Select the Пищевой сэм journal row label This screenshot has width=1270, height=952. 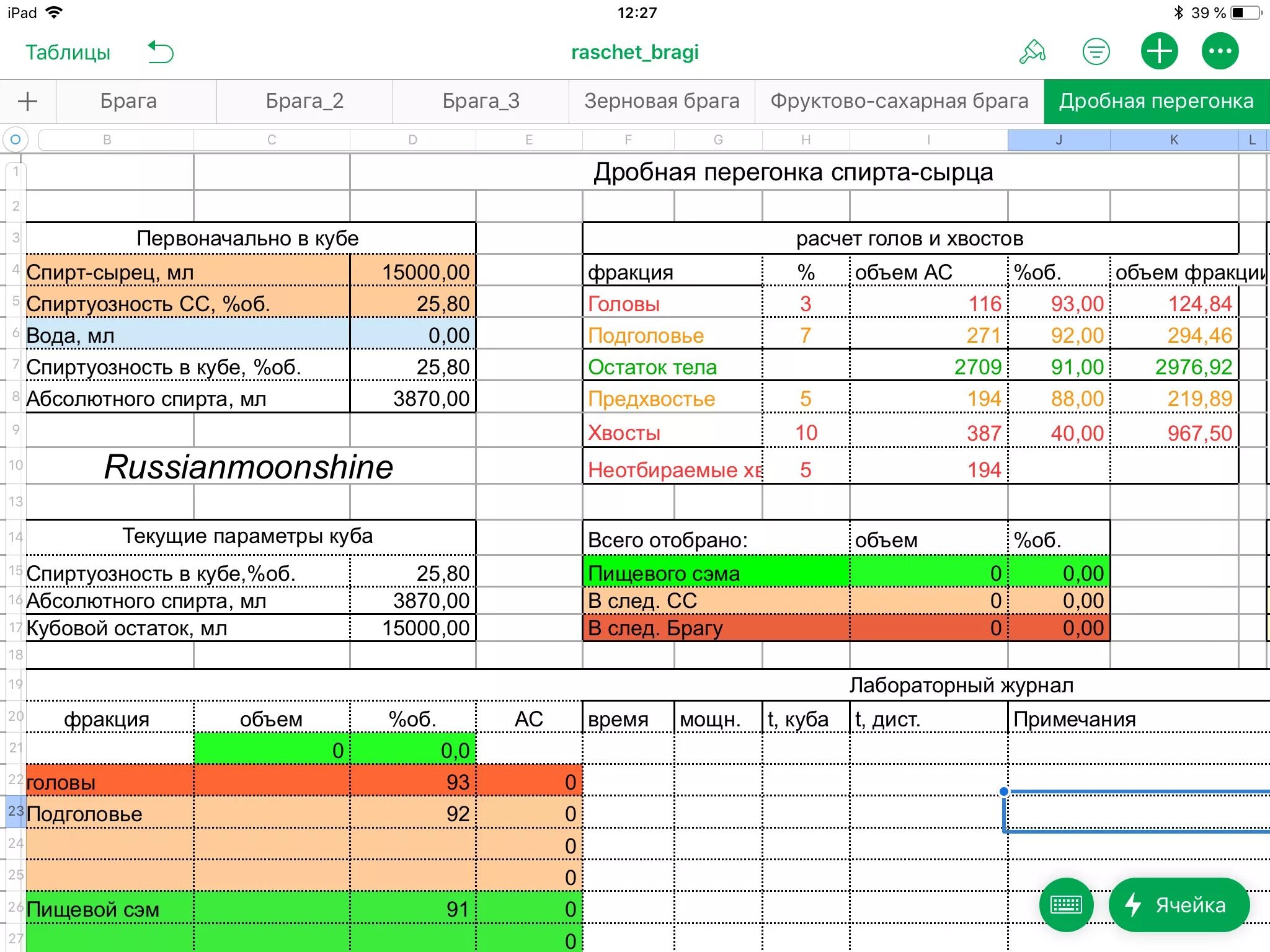pos(110,909)
